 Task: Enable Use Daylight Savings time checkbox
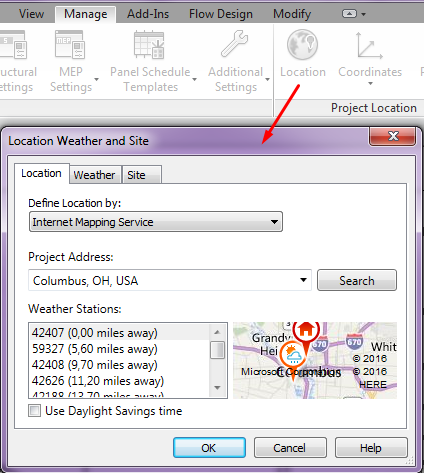pos(35,411)
